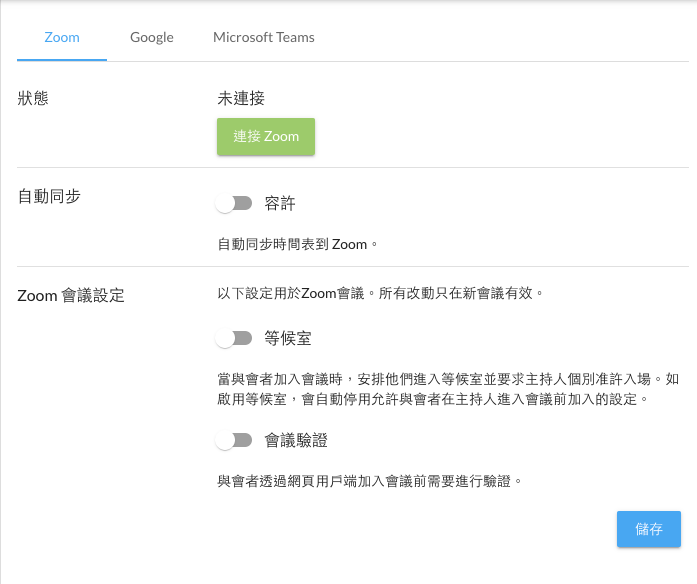Image resolution: width=697 pixels, height=584 pixels.
Task: Click the waiting room description starting 當與會者加入會議時
Action: [448, 389]
